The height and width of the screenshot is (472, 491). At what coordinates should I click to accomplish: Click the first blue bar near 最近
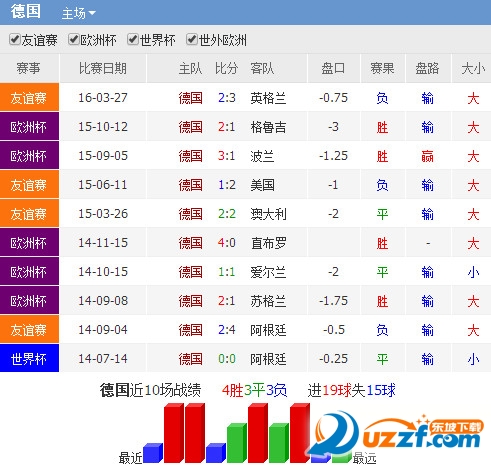coord(153,453)
